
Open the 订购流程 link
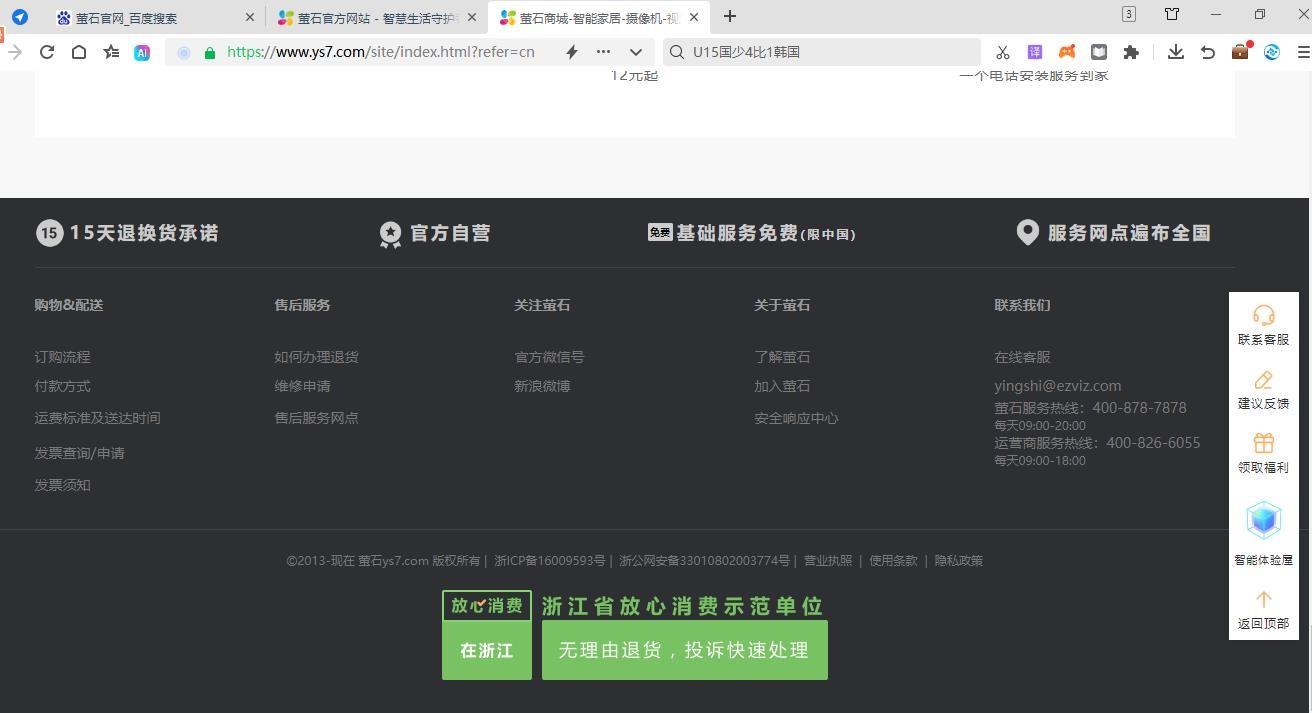pos(62,357)
